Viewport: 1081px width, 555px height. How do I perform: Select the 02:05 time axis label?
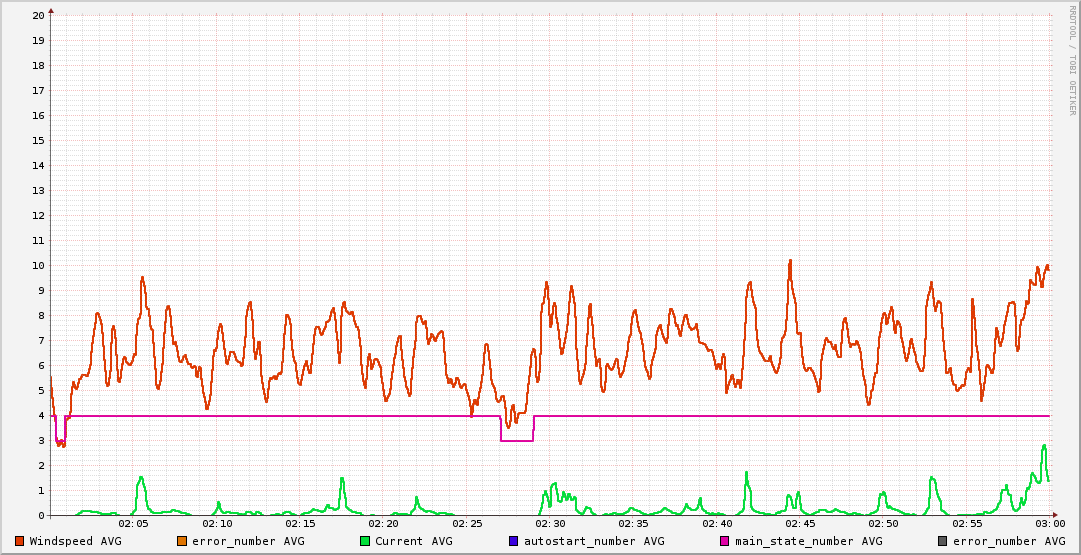click(x=134, y=524)
